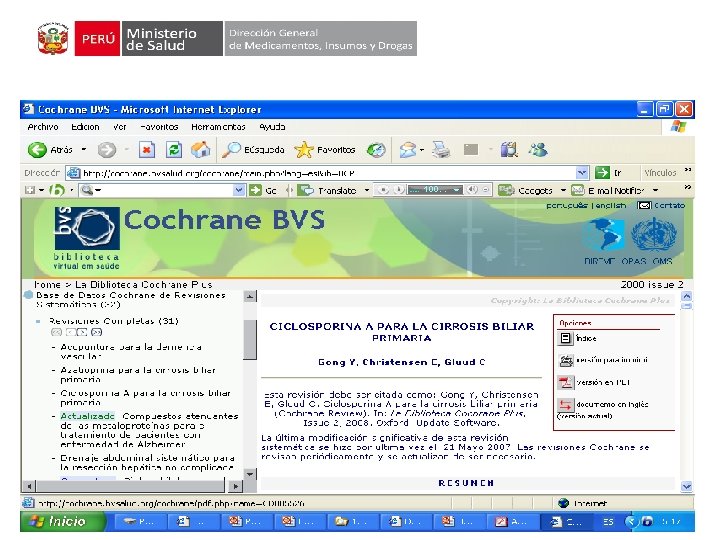The height and width of the screenshot is (540, 720).
Task: Stop page loading with the red X icon
Action: click(146, 150)
